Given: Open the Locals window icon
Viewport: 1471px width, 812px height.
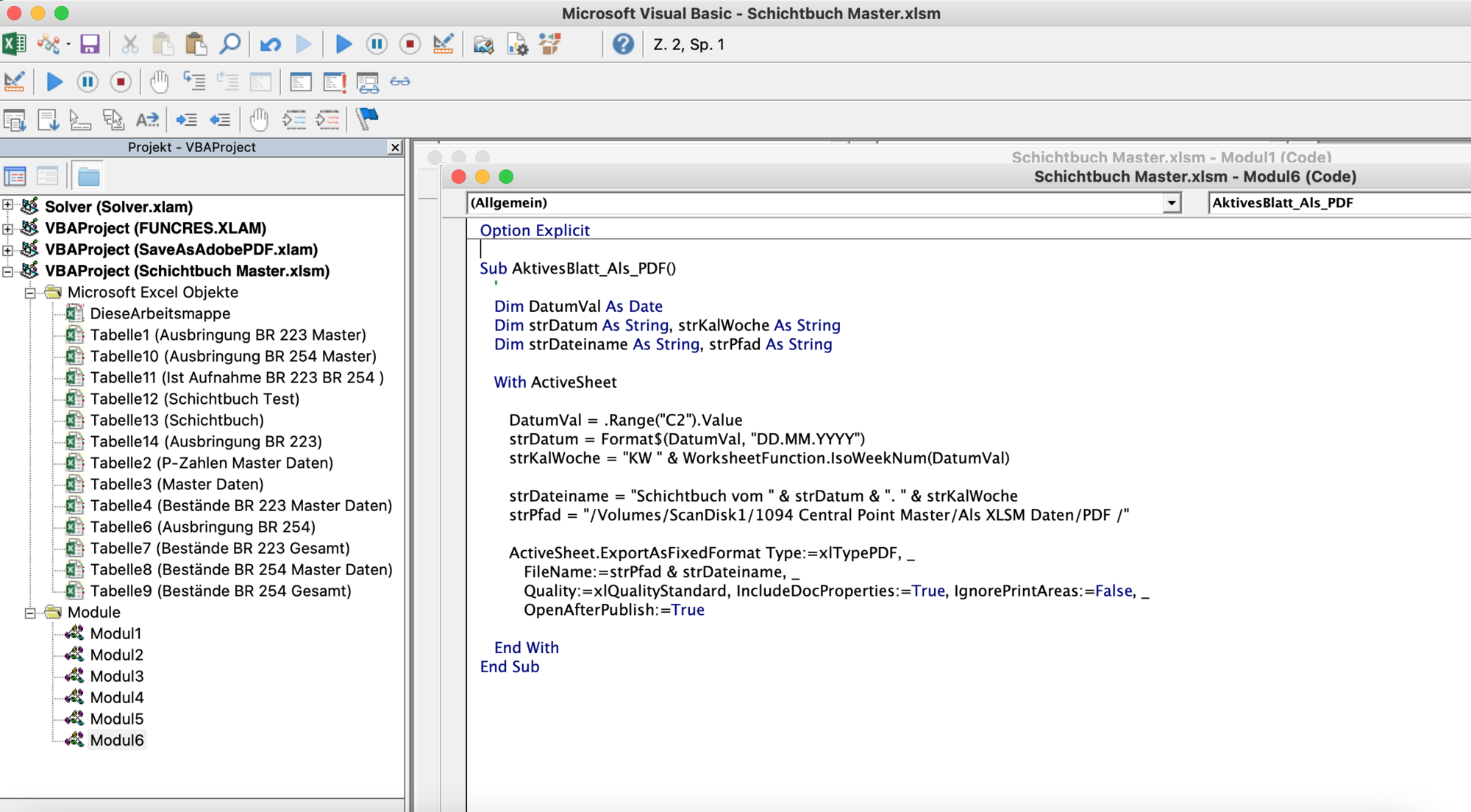Looking at the screenshot, I should pos(301,82).
